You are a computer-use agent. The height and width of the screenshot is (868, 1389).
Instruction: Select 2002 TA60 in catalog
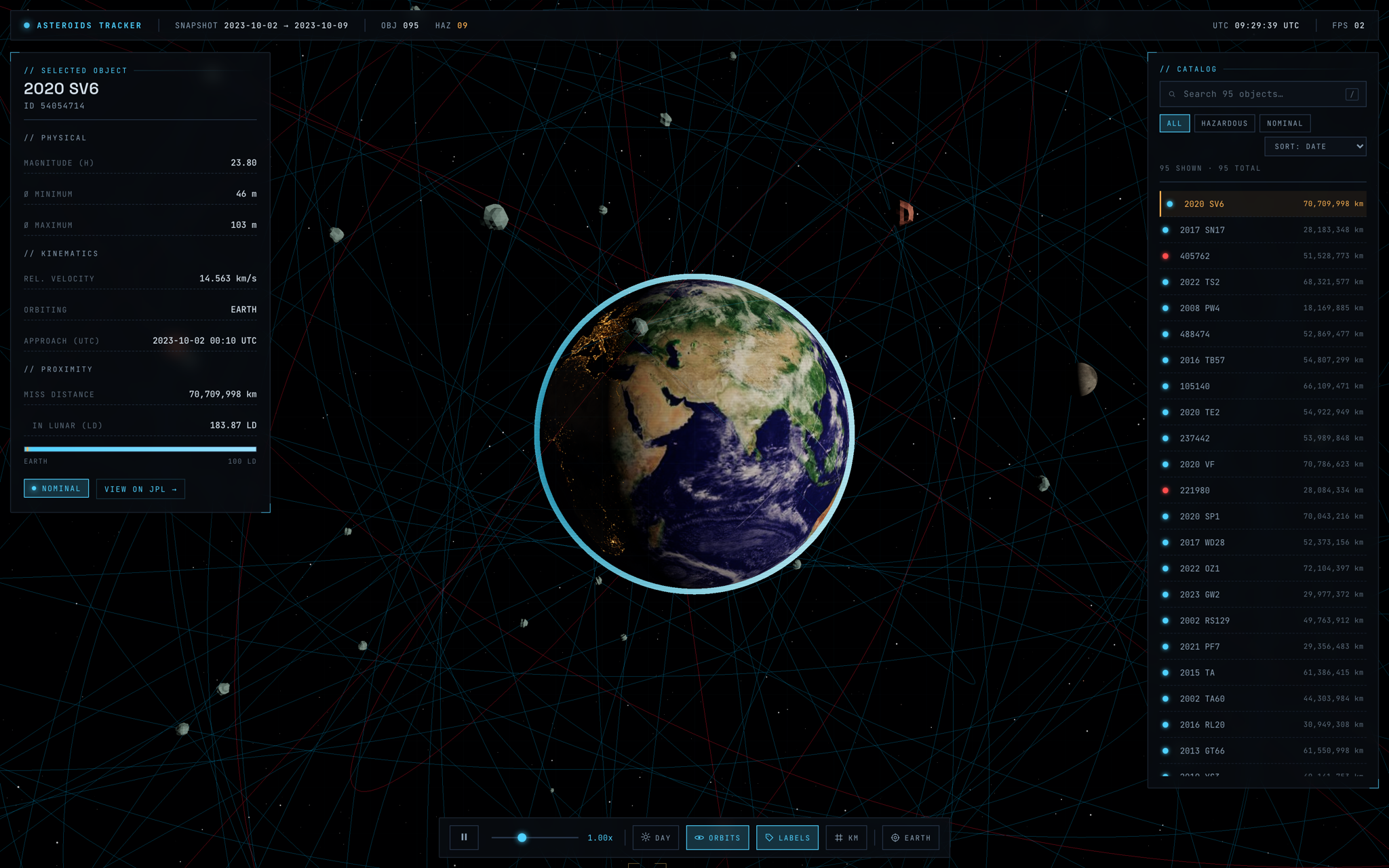[x=1263, y=698]
